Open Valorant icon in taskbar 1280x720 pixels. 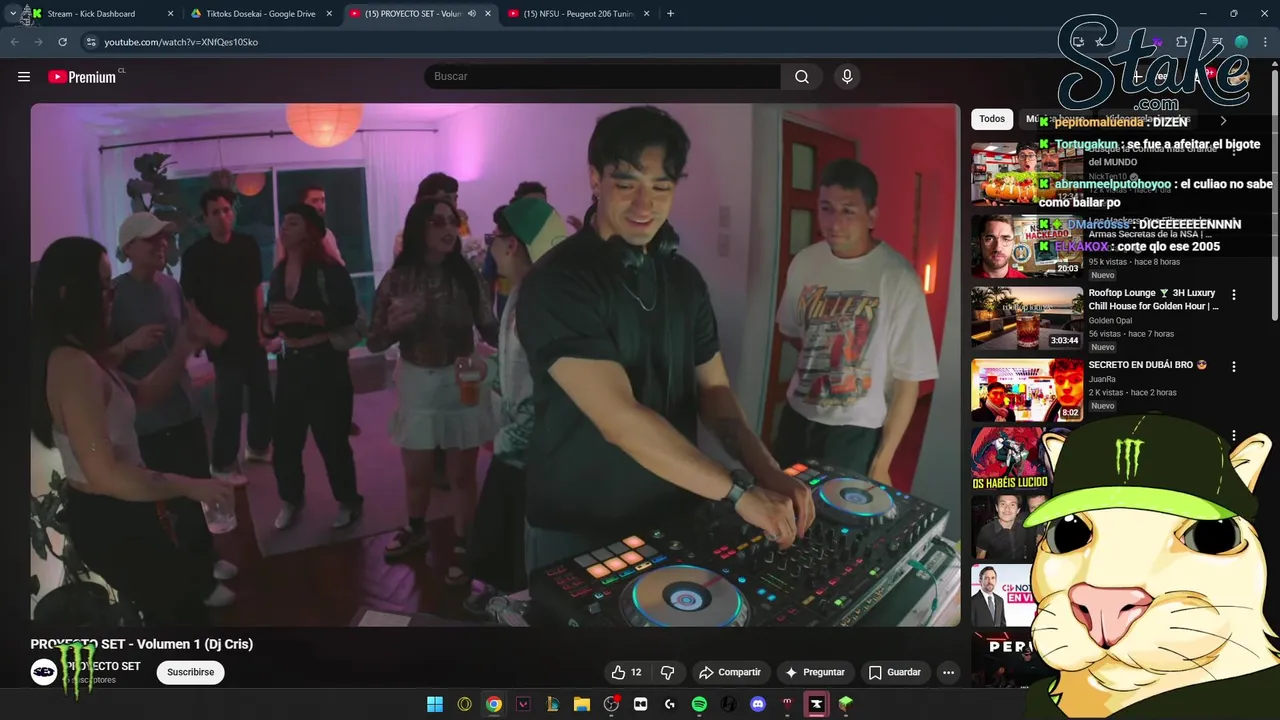(523, 704)
